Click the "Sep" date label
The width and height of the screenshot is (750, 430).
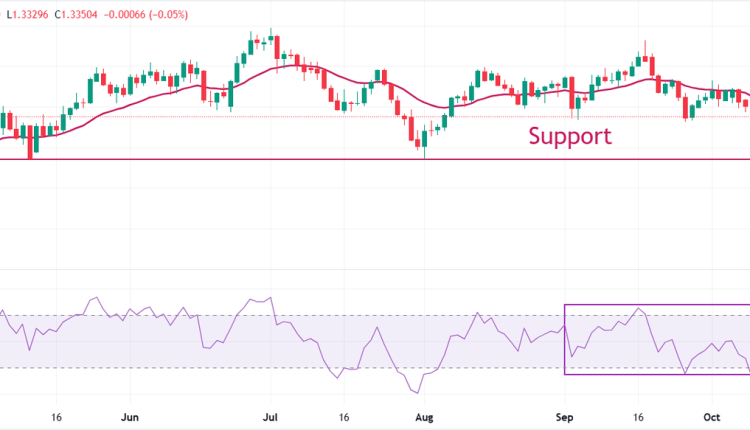pos(564,415)
